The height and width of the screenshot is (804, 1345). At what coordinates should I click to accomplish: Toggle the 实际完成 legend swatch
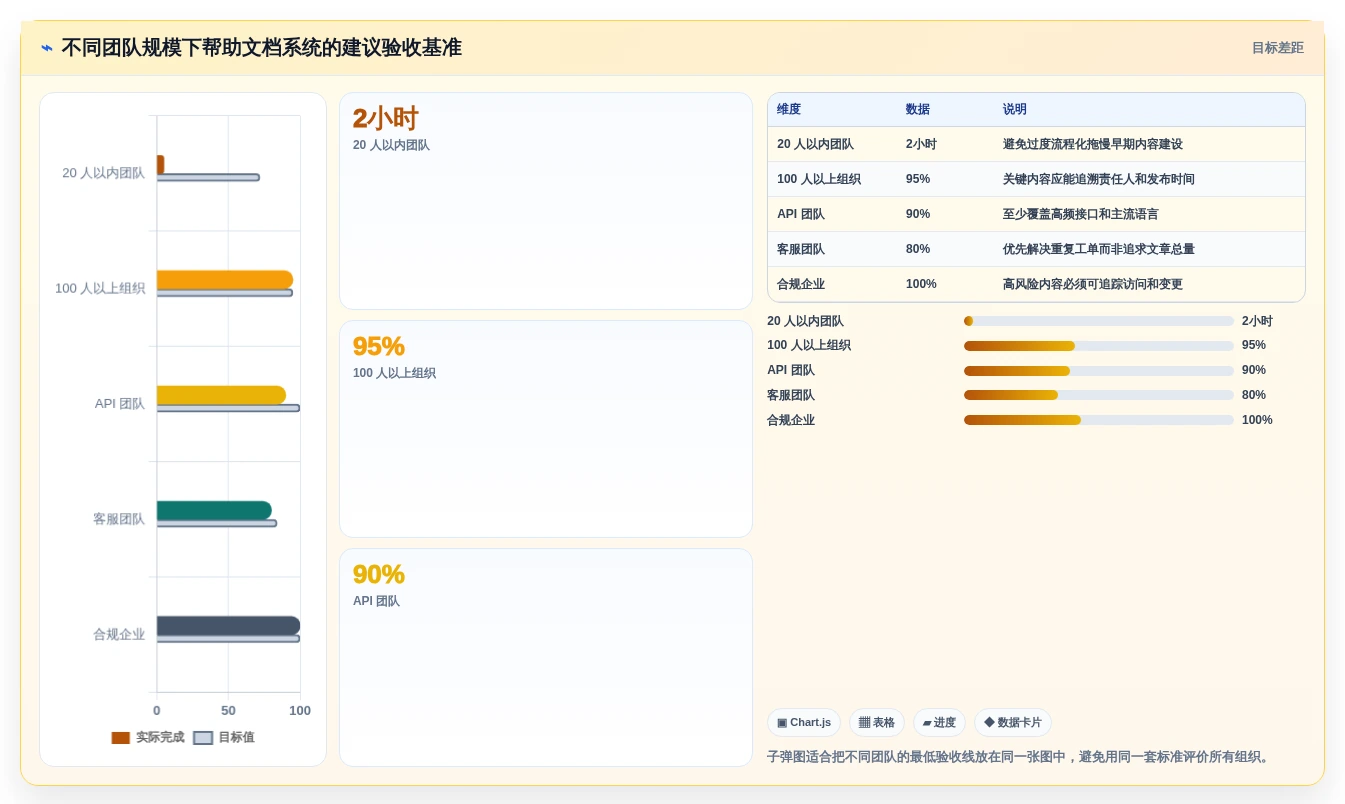coord(121,738)
